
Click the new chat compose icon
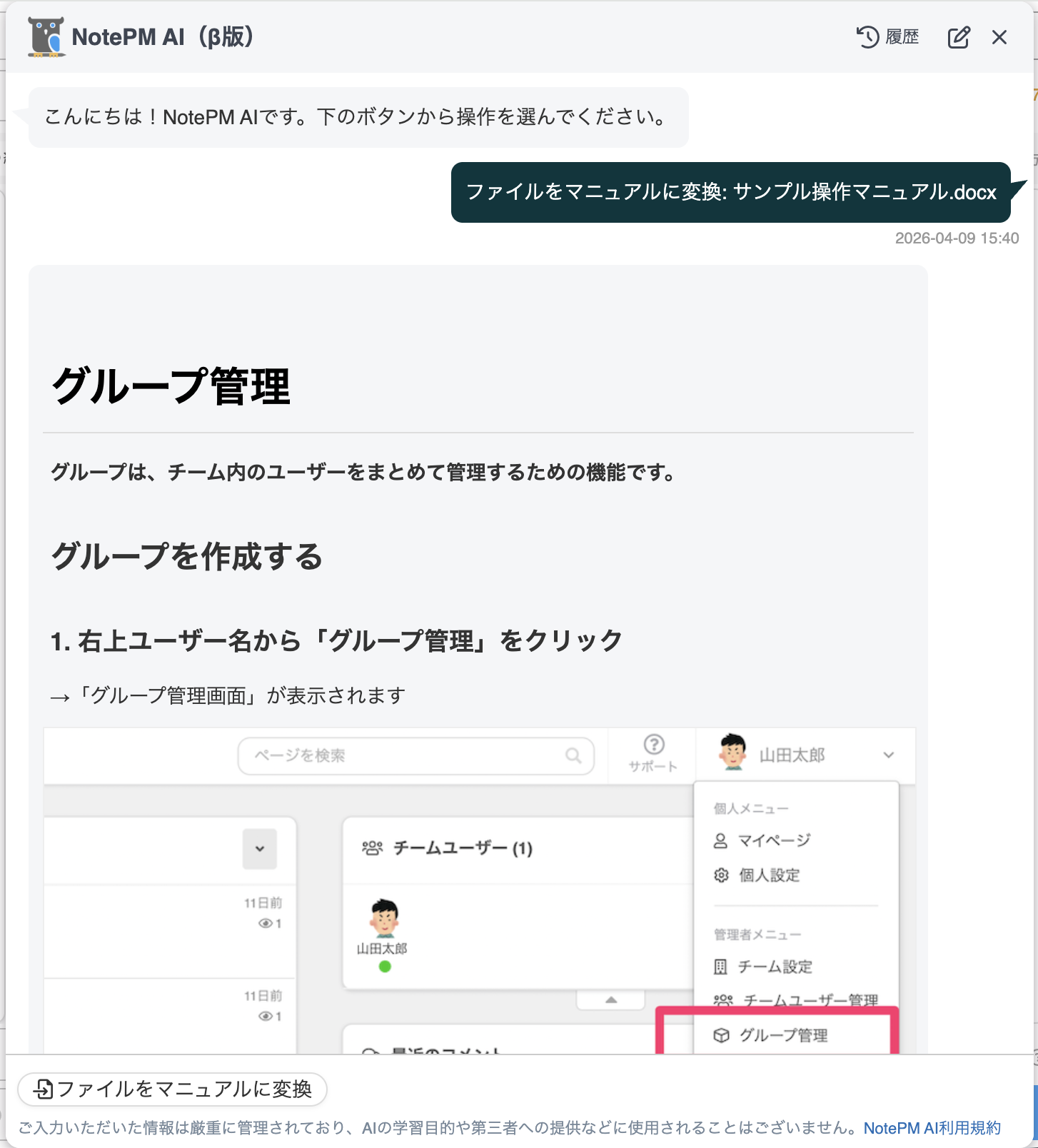(958, 37)
